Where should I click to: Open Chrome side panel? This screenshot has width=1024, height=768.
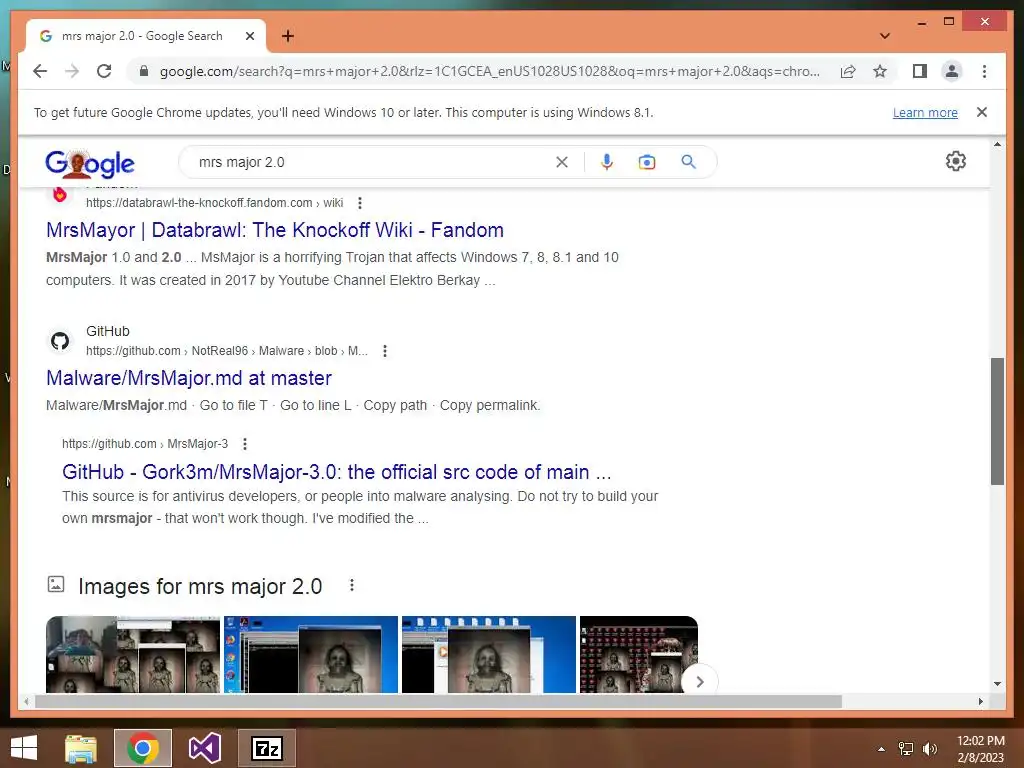[920, 71]
